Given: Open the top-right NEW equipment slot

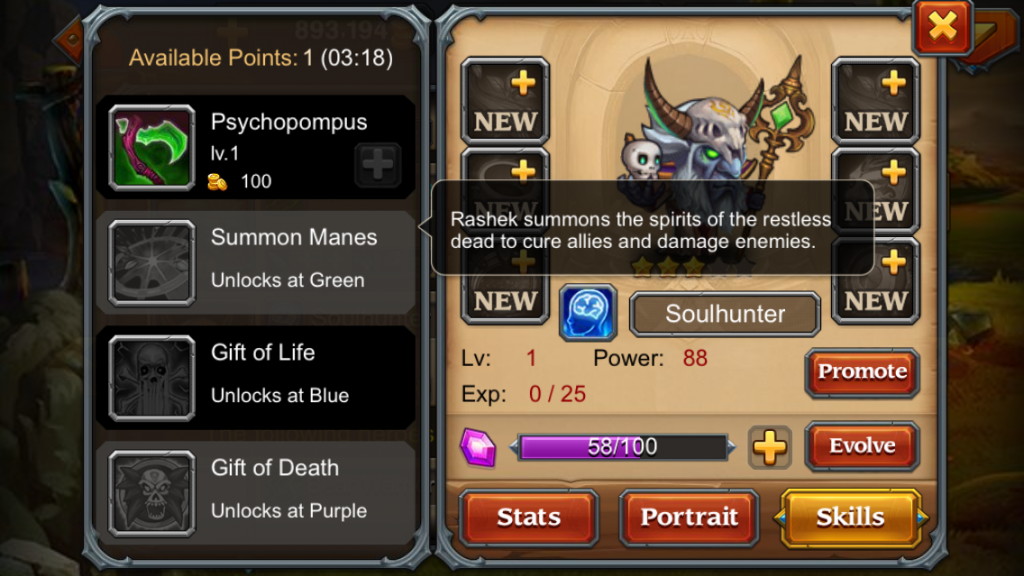Looking at the screenshot, I should click(x=875, y=101).
